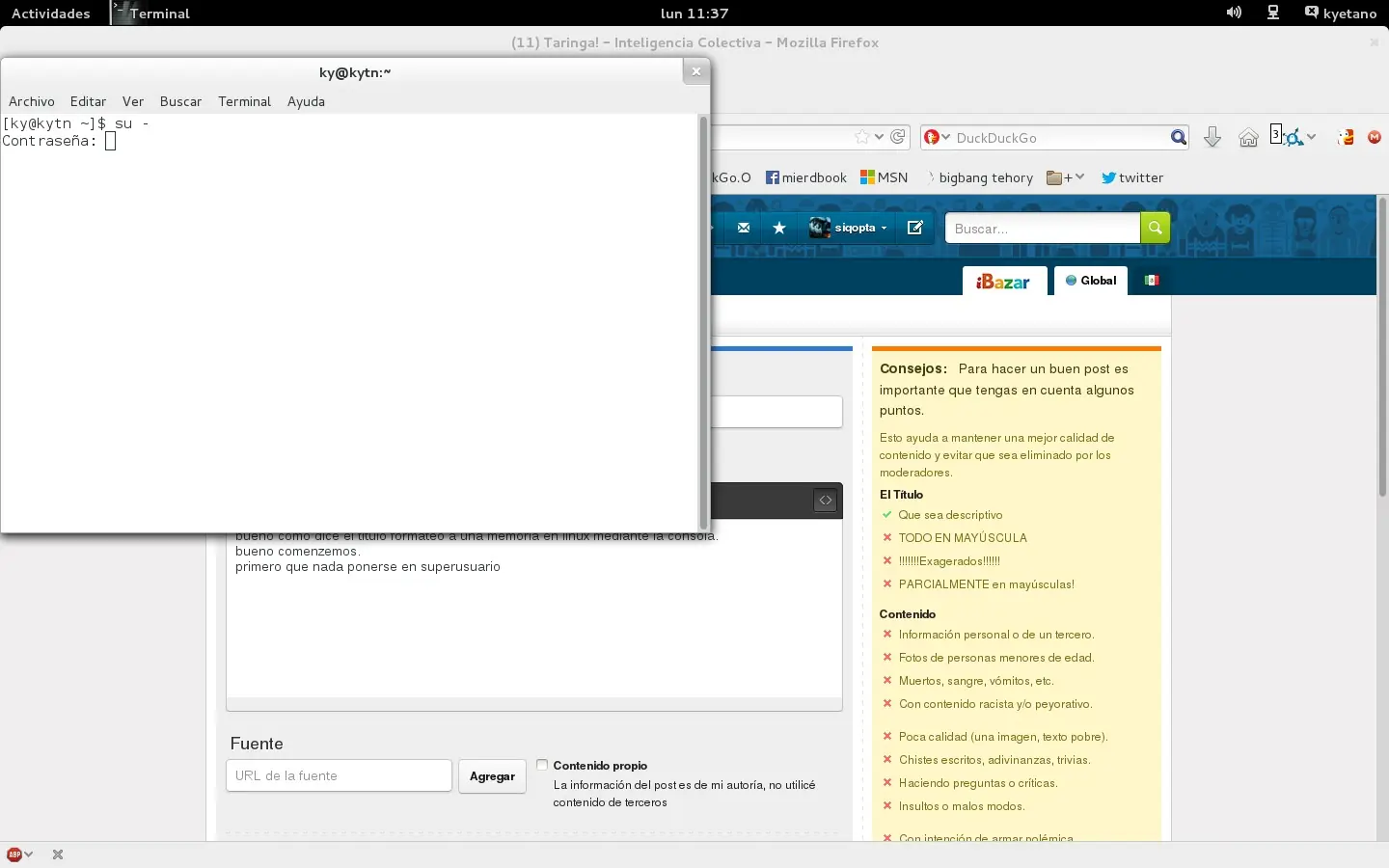
Task: Expand the bookmarks folder dropdown arrow
Action: [x=1079, y=177]
